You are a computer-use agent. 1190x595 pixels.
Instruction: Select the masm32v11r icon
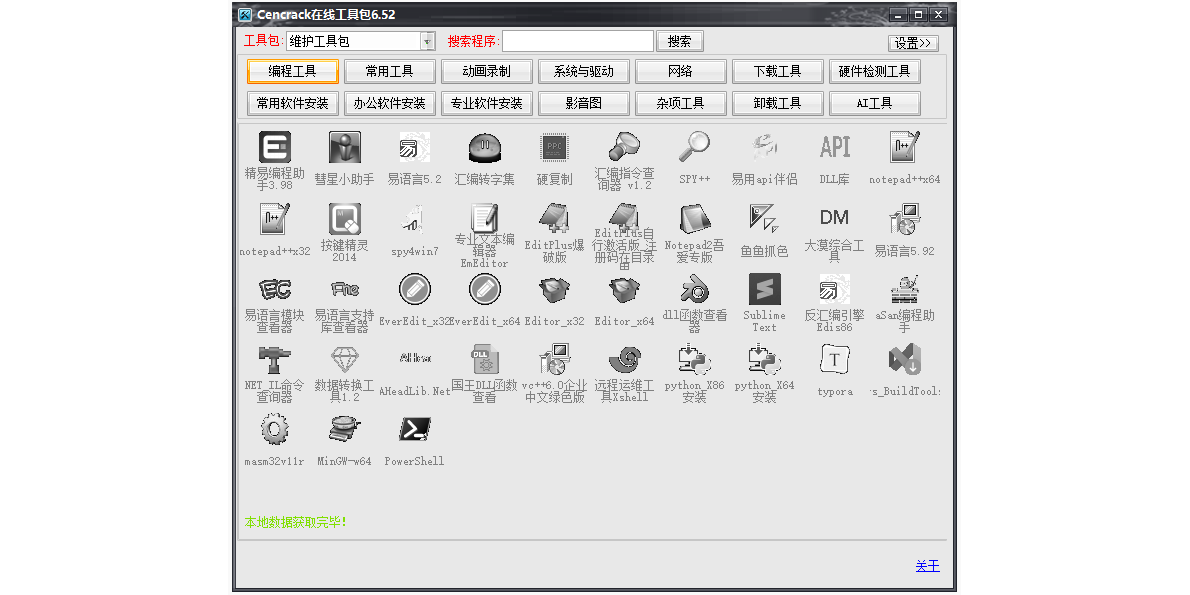click(x=274, y=428)
